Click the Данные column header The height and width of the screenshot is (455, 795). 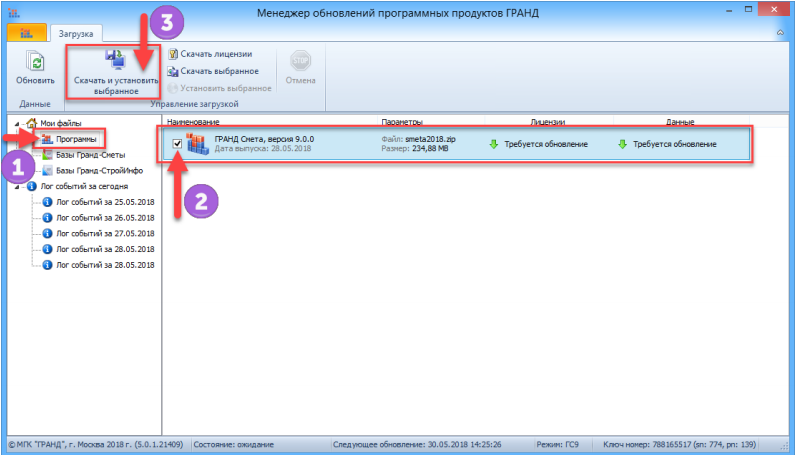pyautogui.click(x=680, y=122)
